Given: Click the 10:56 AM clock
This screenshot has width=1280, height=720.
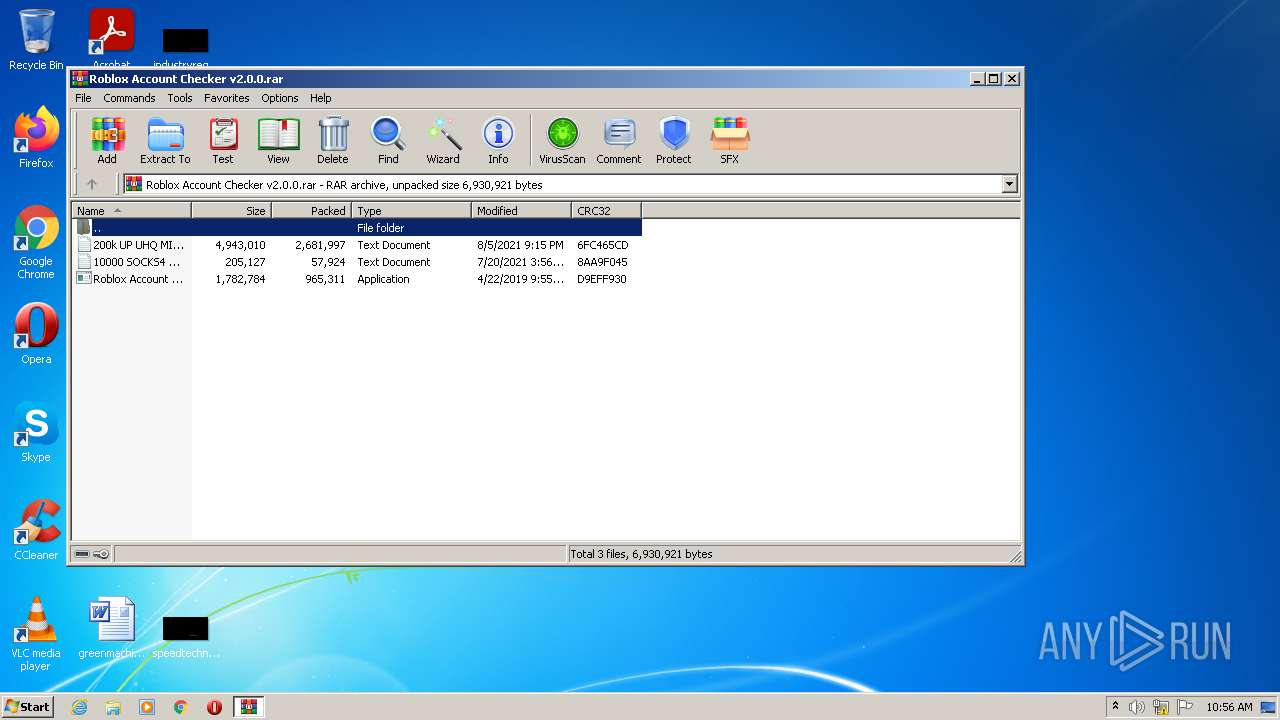Looking at the screenshot, I should pyautogui.click(x=1229, y=707).
